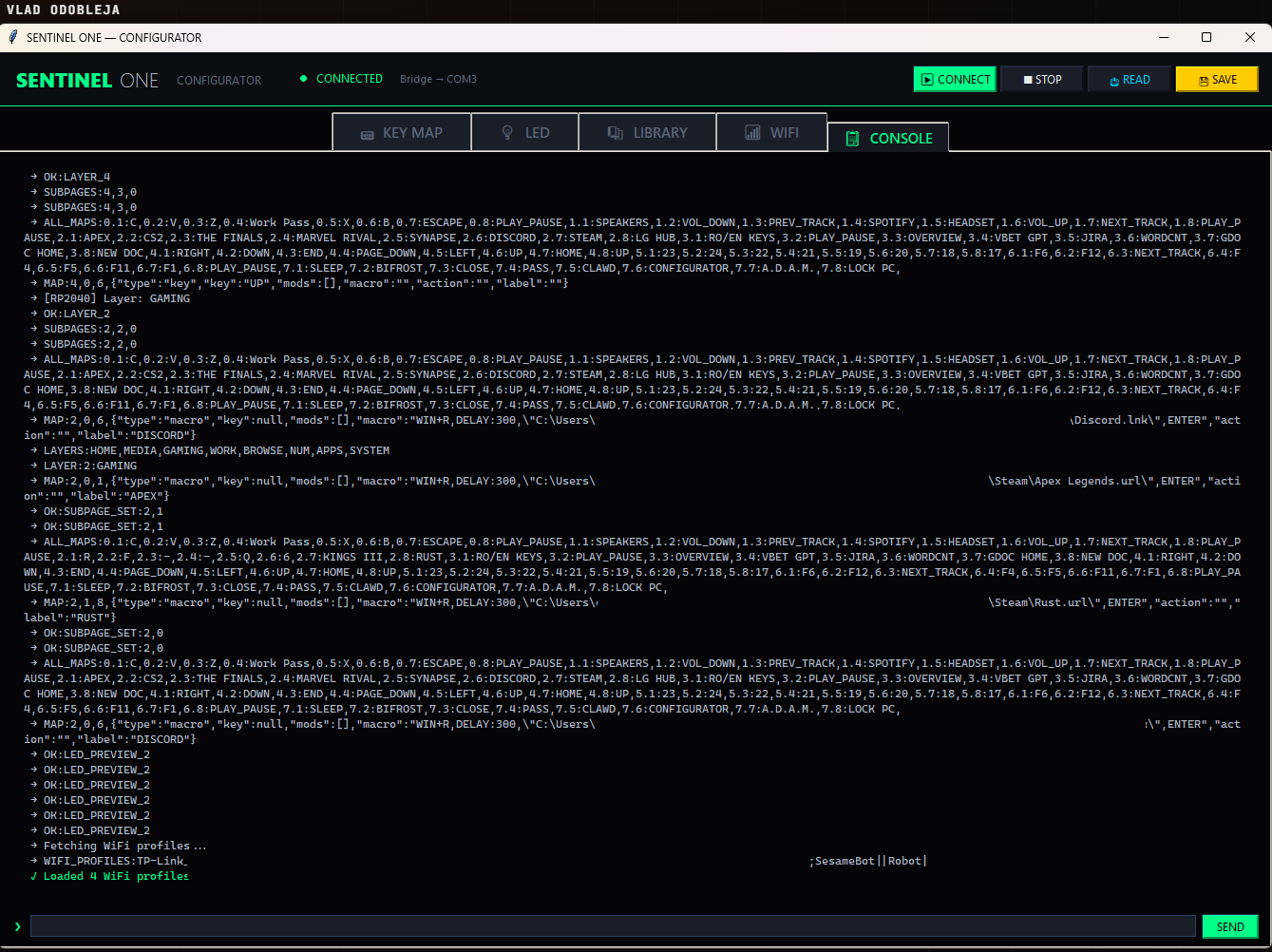Open the LIBRARY tab
Screen dimensions: 1272x952
tap(648, 133)
